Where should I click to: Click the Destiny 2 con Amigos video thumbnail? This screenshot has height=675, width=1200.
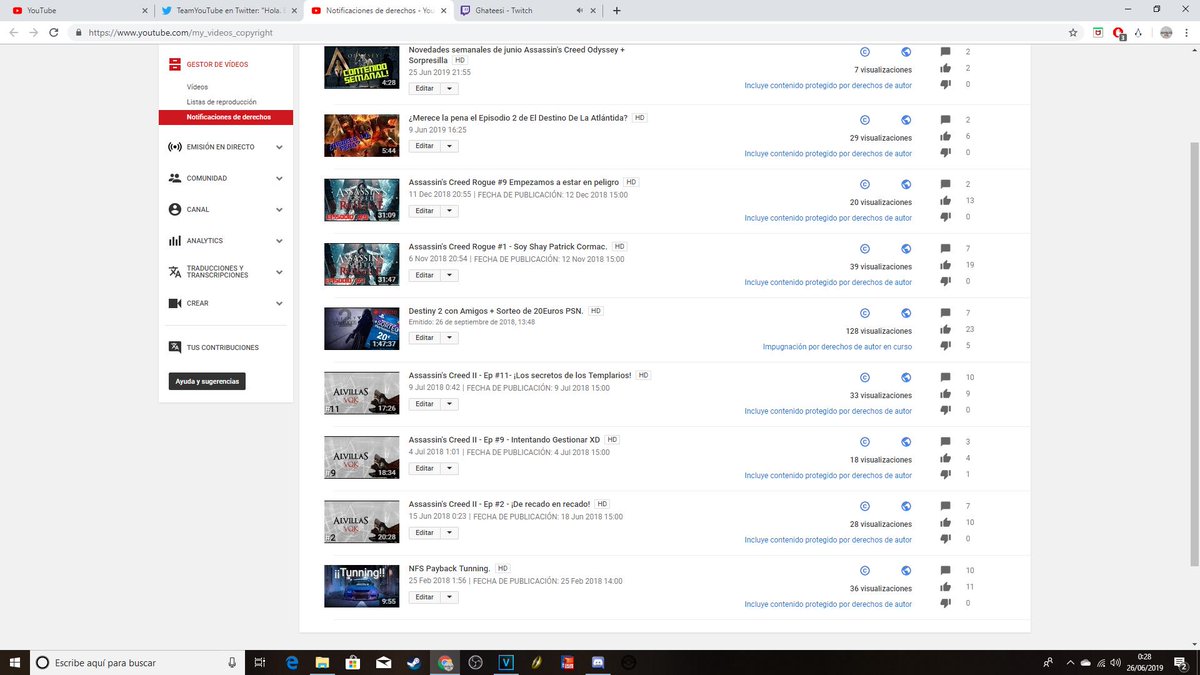362,328
